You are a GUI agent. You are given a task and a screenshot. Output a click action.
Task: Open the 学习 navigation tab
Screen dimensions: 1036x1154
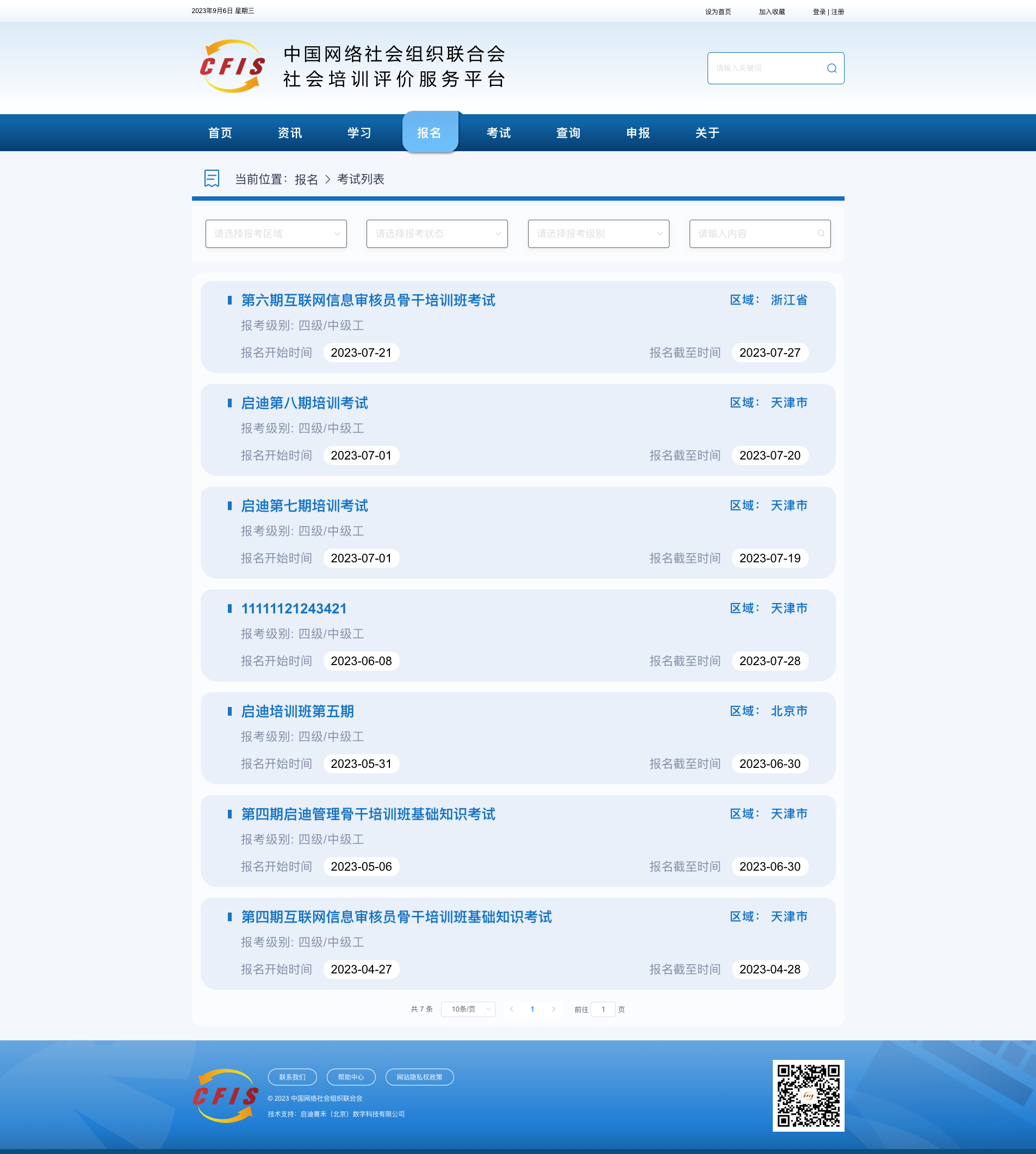[x=359, y=133]
